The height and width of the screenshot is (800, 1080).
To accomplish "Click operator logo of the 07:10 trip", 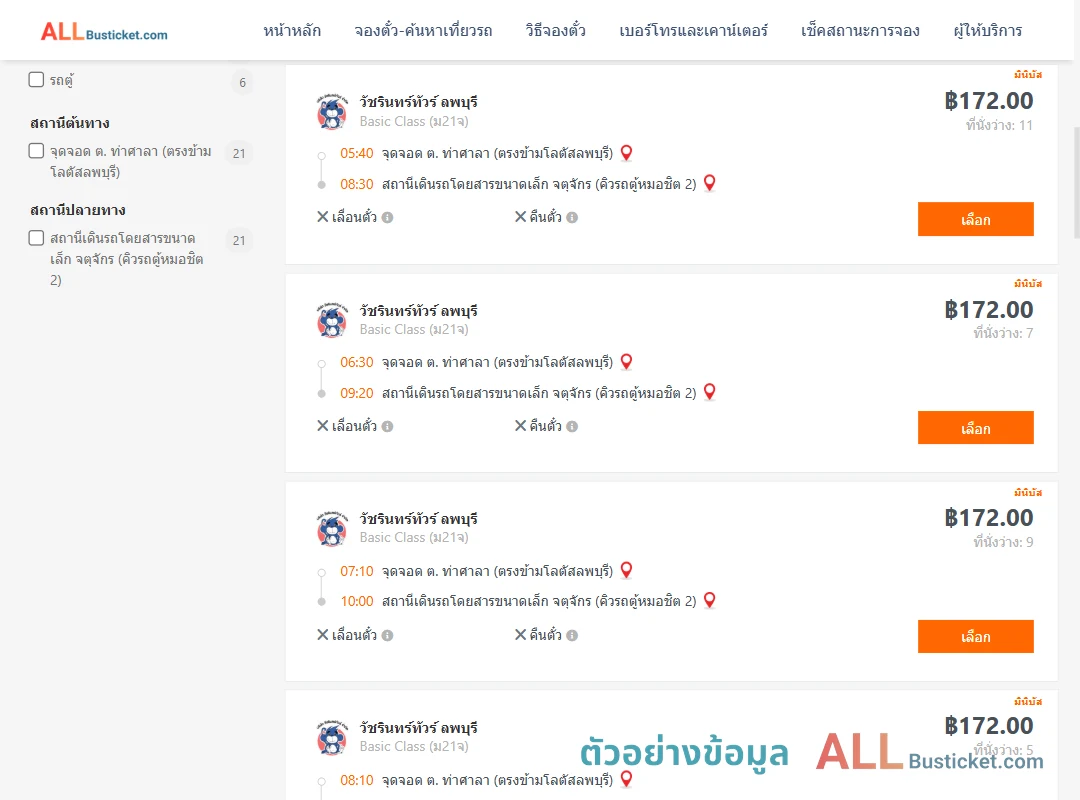I will click(332, 529).
